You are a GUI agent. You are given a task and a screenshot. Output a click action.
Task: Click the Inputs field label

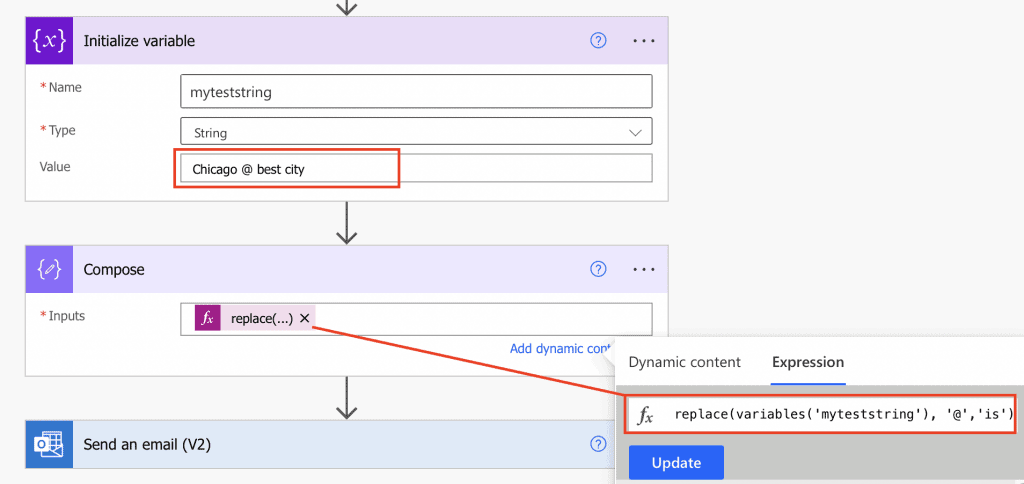(x=67, y=315)
